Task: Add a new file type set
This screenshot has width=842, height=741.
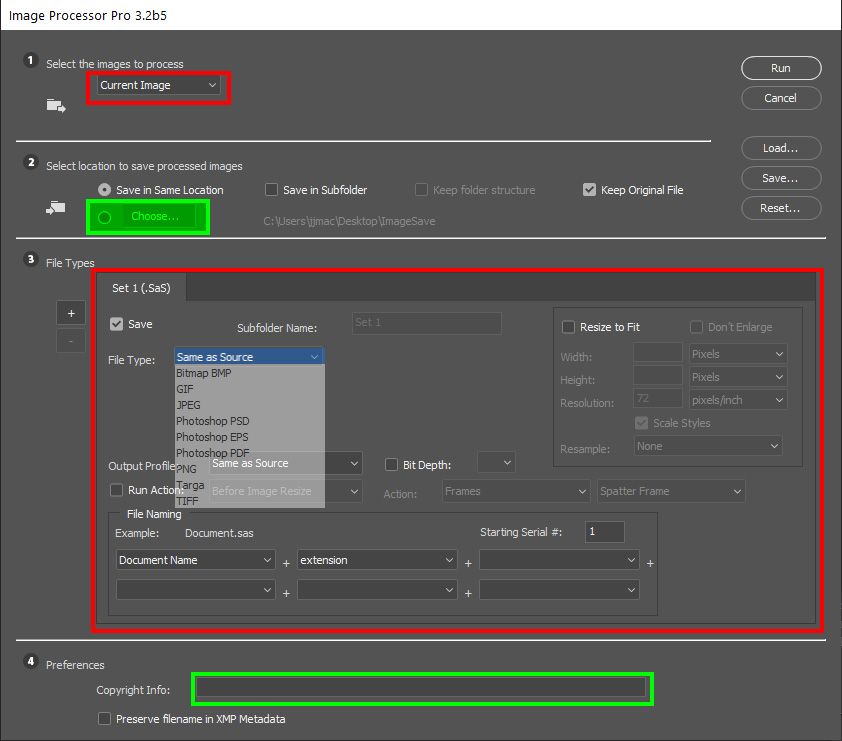Action: pos(71,313)
